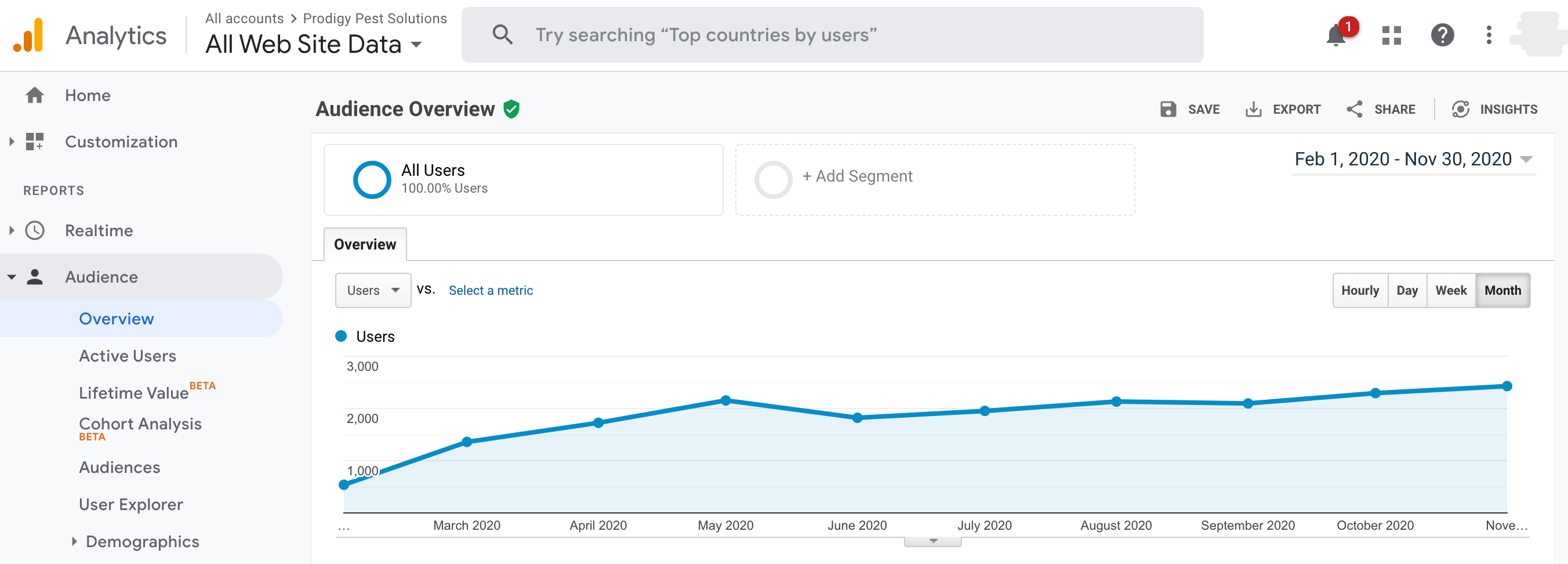This screenshot has width=1568, height=564.
Task: Click the Add Segment box
Action: coord(934,179)
